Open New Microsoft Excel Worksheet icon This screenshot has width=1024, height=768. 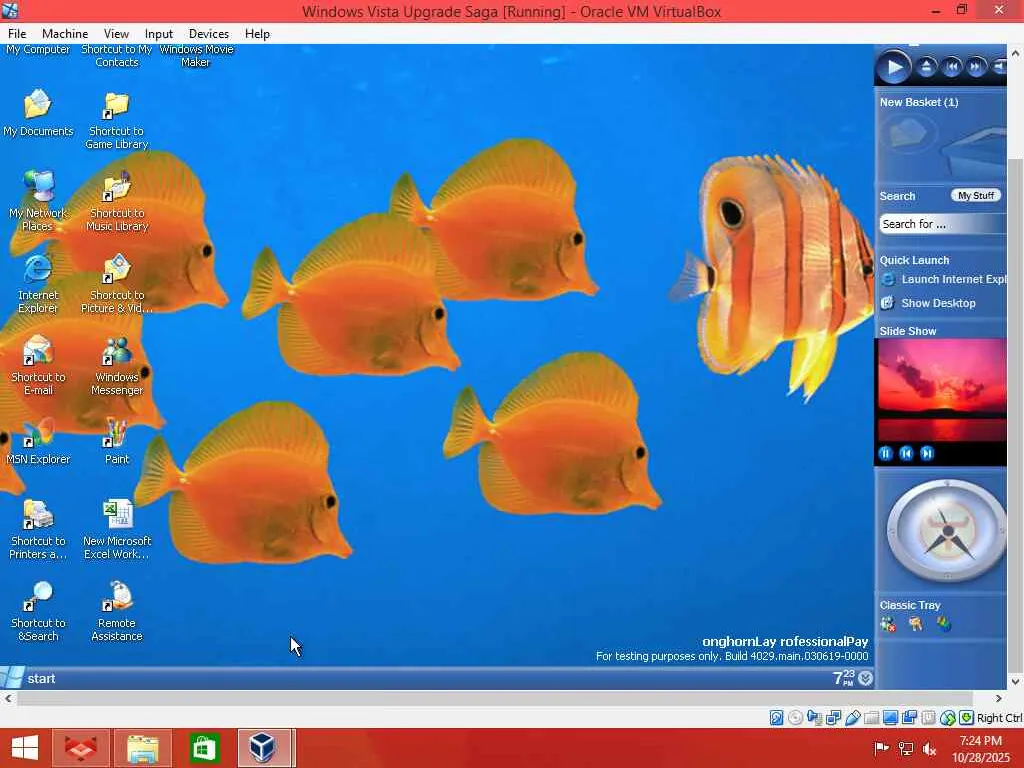coord(117,530)
